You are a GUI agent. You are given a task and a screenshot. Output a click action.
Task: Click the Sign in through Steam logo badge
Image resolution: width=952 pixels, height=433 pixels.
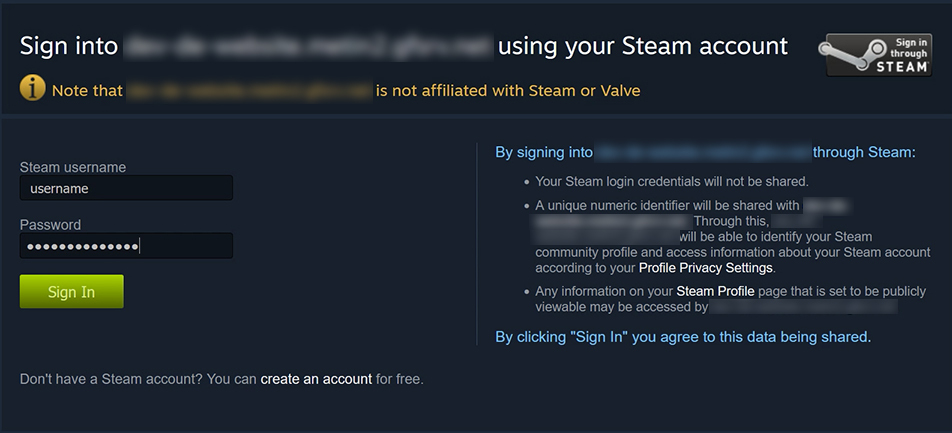[x=878, y=54]
